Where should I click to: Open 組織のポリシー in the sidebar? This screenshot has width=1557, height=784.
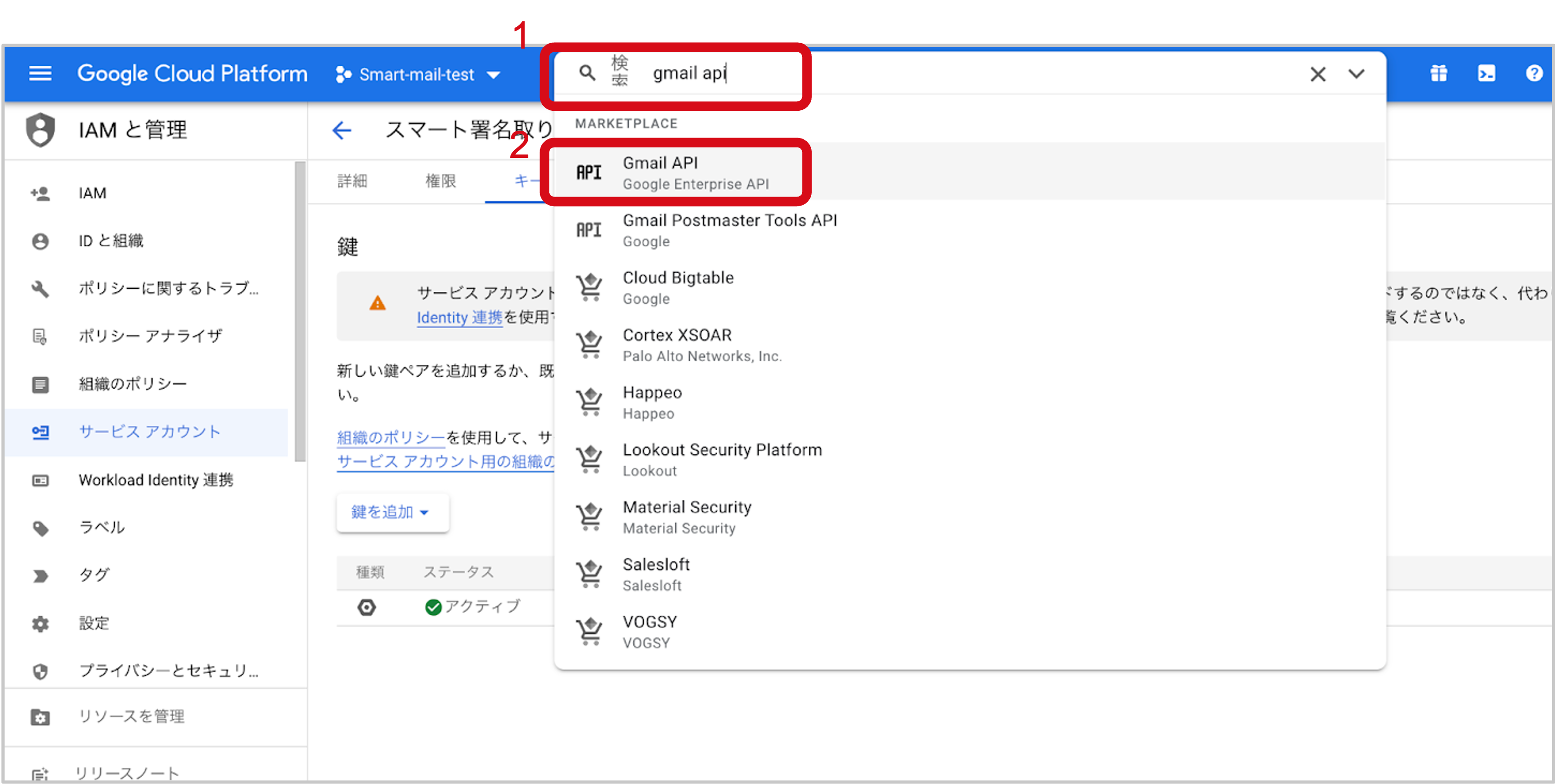(146, 384)
